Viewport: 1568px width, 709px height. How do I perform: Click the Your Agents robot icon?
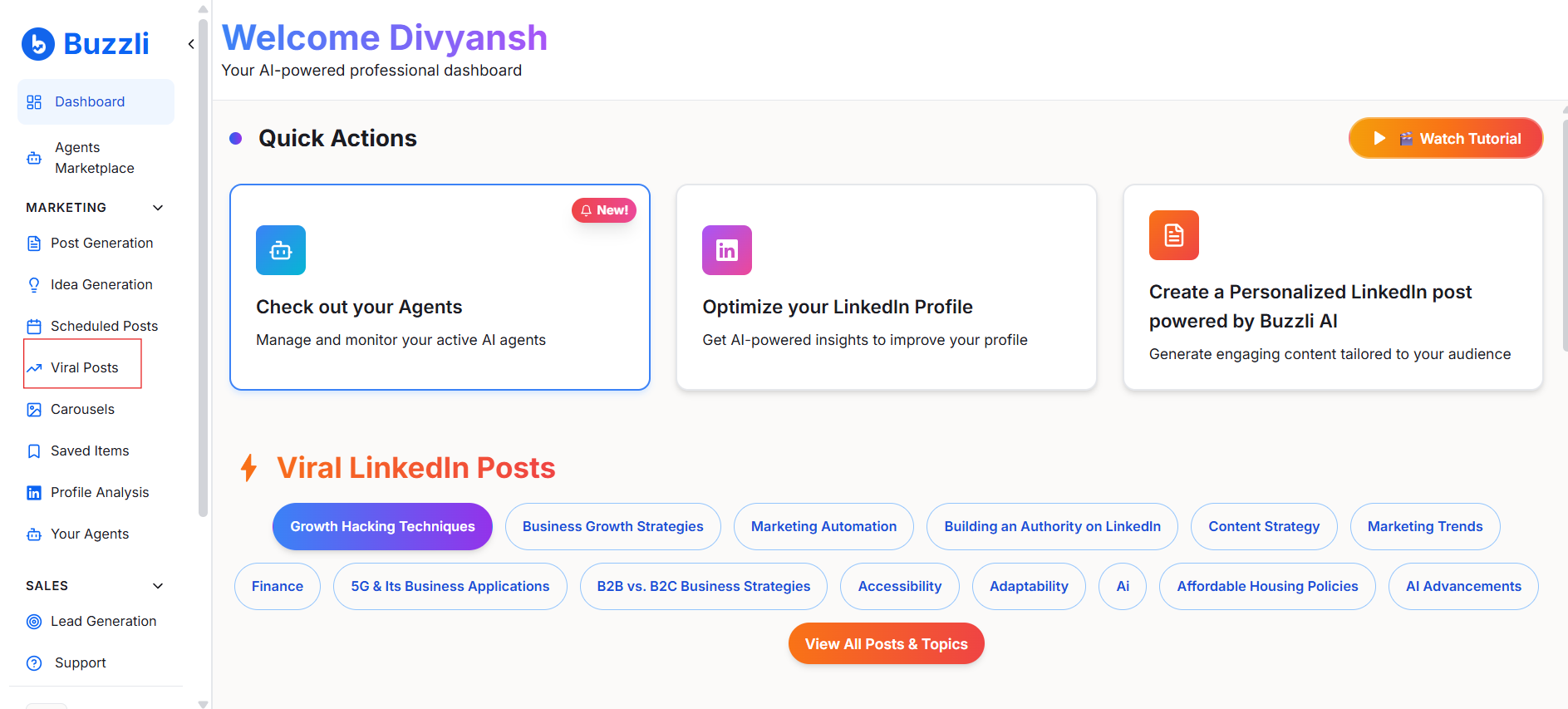click(34, 534)
